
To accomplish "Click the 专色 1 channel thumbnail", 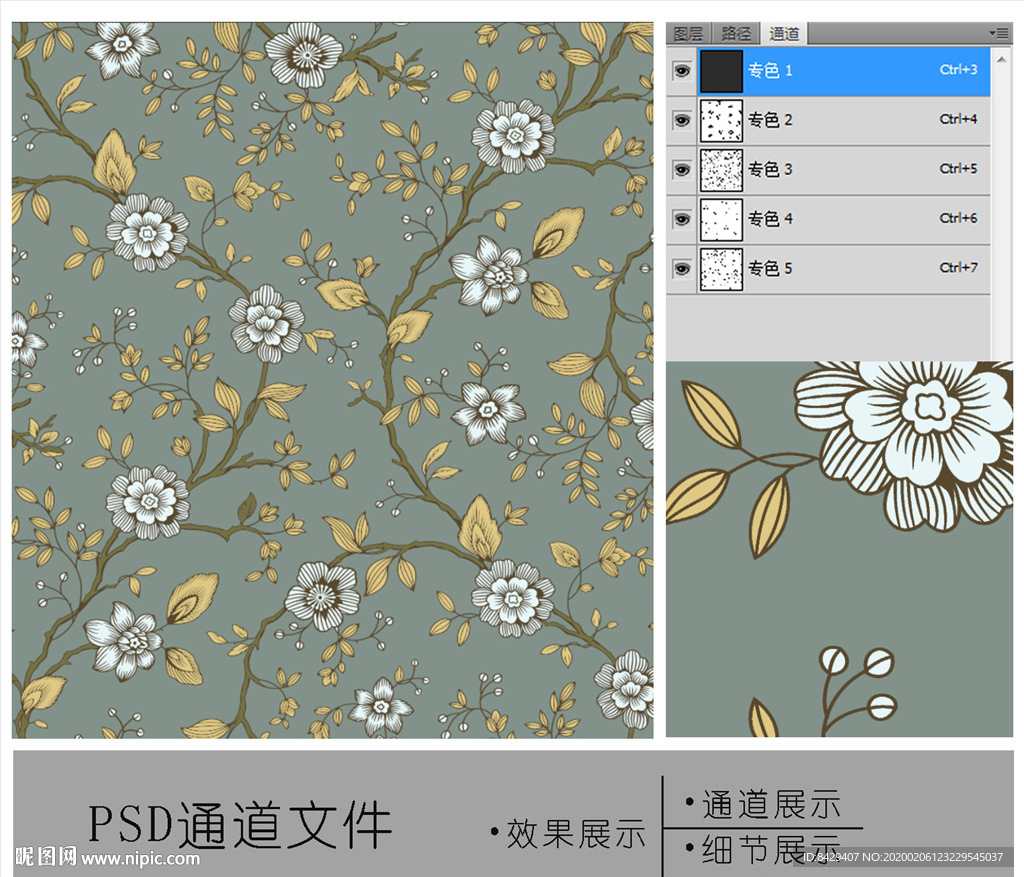I will (721, 71).
